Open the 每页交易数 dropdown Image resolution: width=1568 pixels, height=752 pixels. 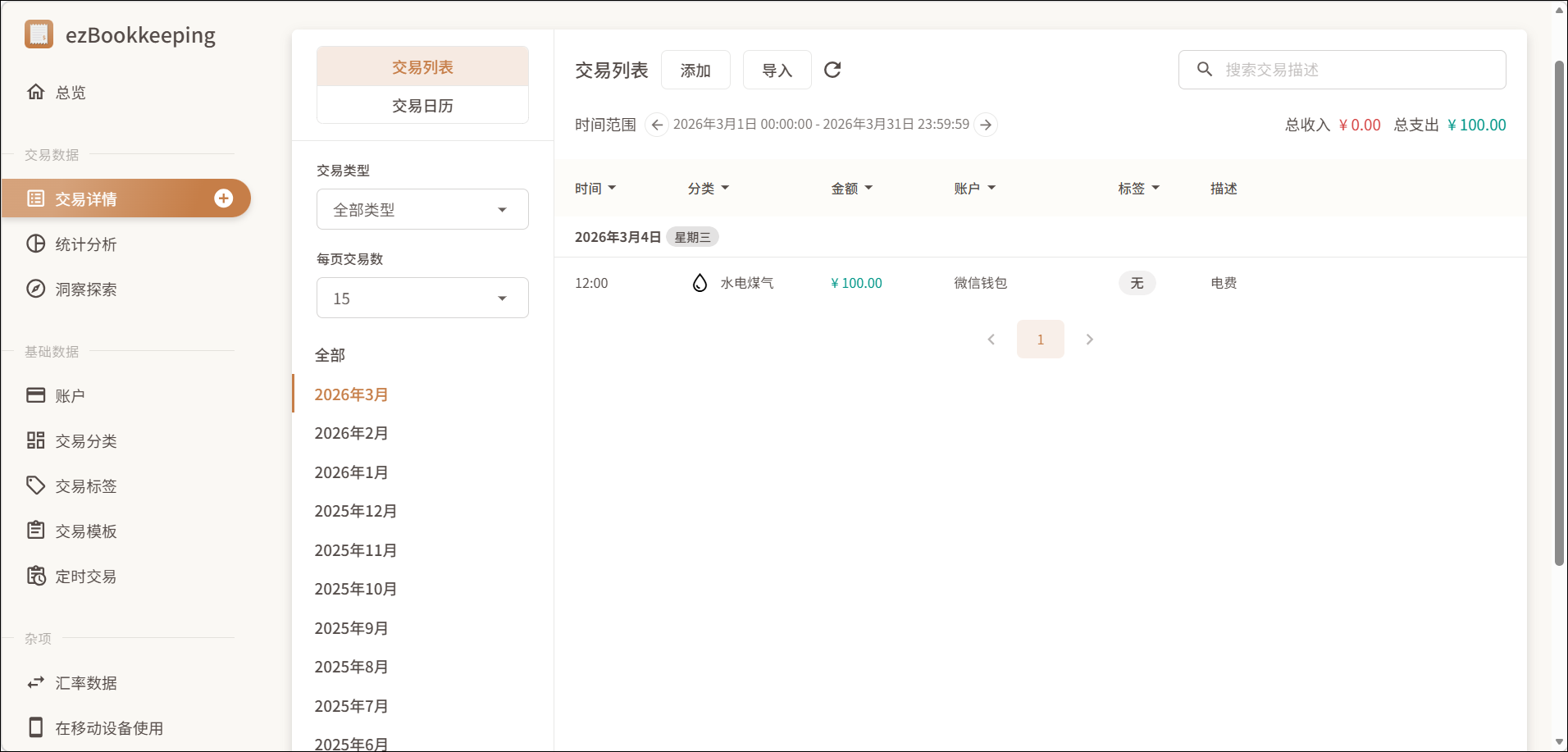coord(422,299)
